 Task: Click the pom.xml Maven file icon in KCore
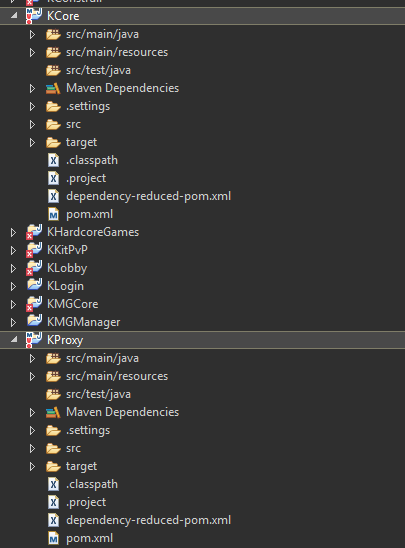coord(53,214)
